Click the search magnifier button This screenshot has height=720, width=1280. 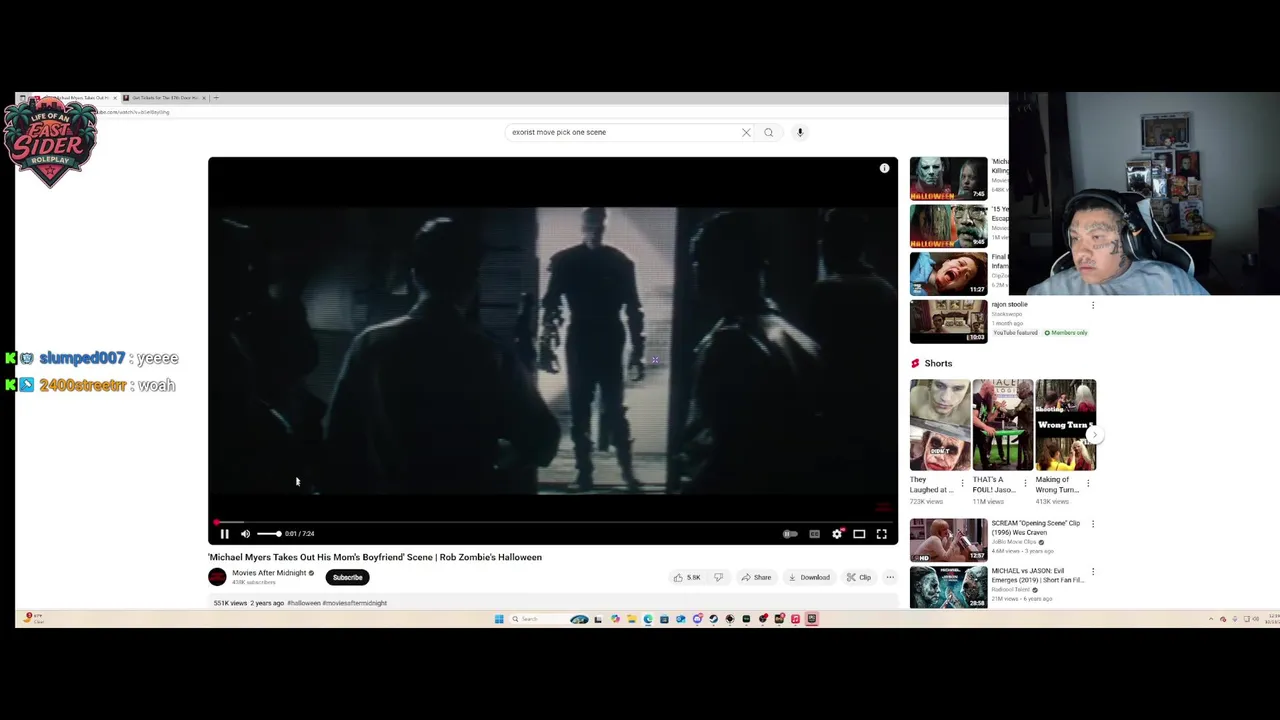pos(768,132)
